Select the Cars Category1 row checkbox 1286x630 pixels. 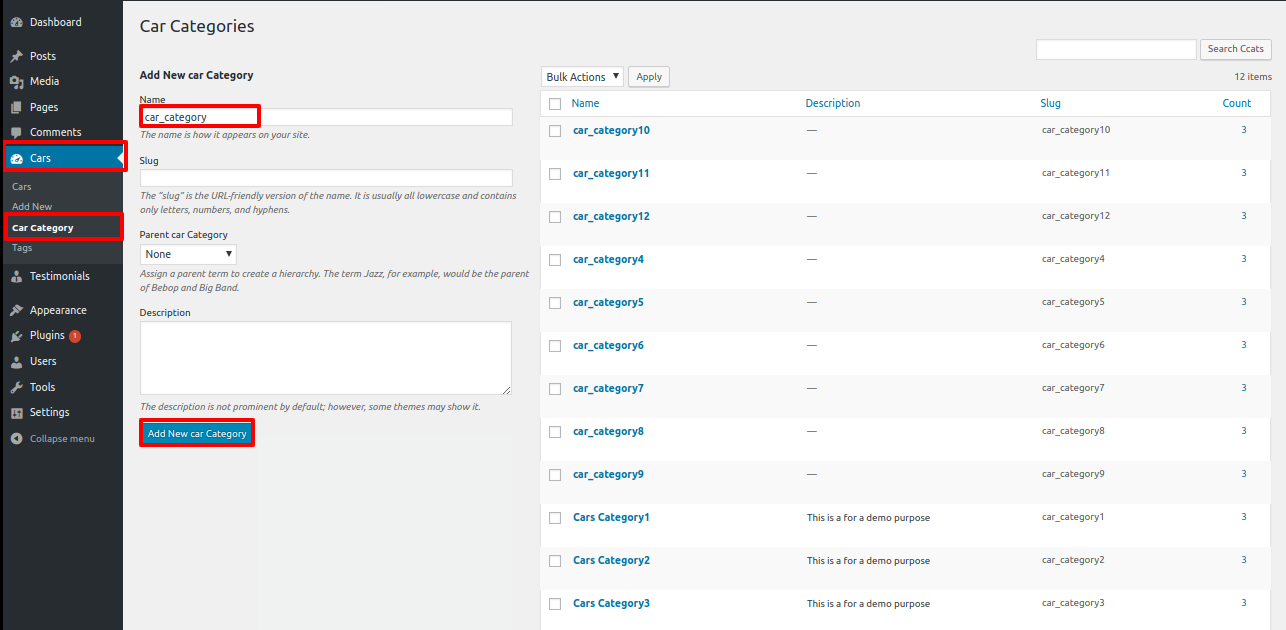(x=555, y=518)
